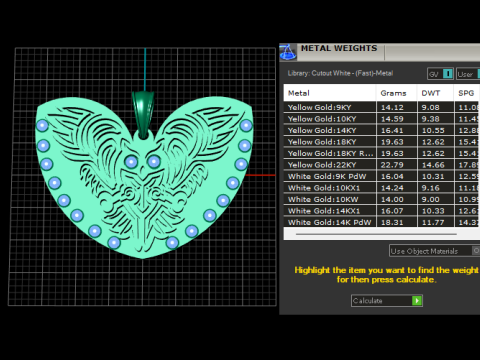Screen dimensions: 480x360
Task: Click the Library: Cutout White label
Action: click(340, 73)
